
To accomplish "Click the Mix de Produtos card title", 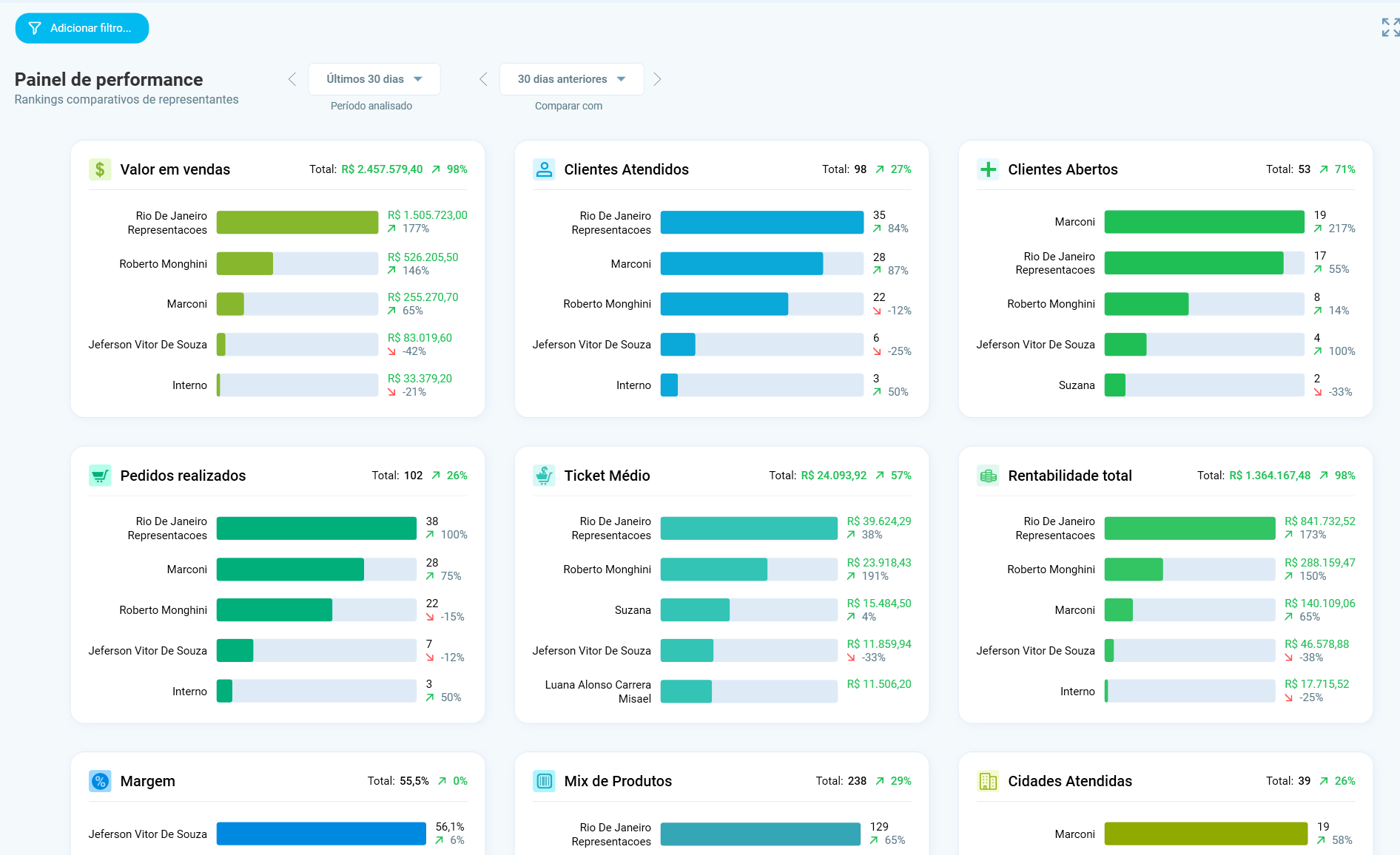I will tap(618, 781).
